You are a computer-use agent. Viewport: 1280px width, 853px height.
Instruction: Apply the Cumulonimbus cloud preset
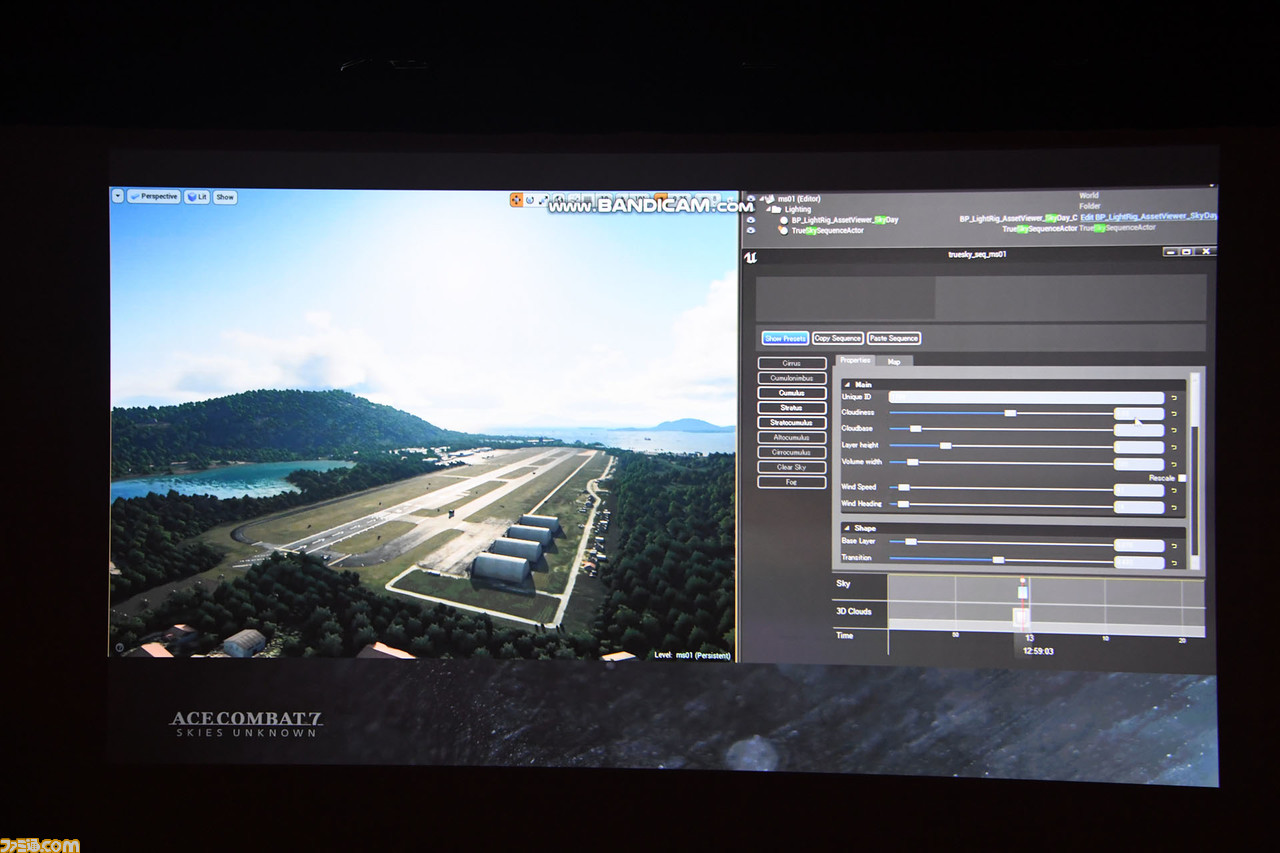click(x=792, y=378)
